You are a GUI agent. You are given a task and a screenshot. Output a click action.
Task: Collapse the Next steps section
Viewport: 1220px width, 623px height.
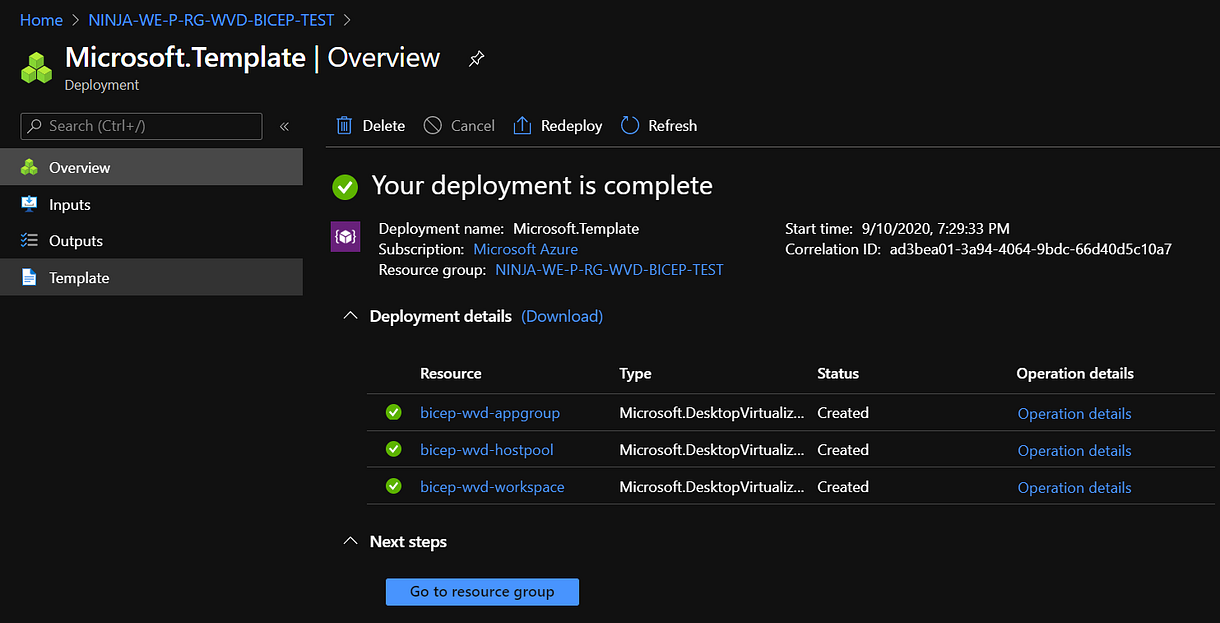[x=350, y=541]
